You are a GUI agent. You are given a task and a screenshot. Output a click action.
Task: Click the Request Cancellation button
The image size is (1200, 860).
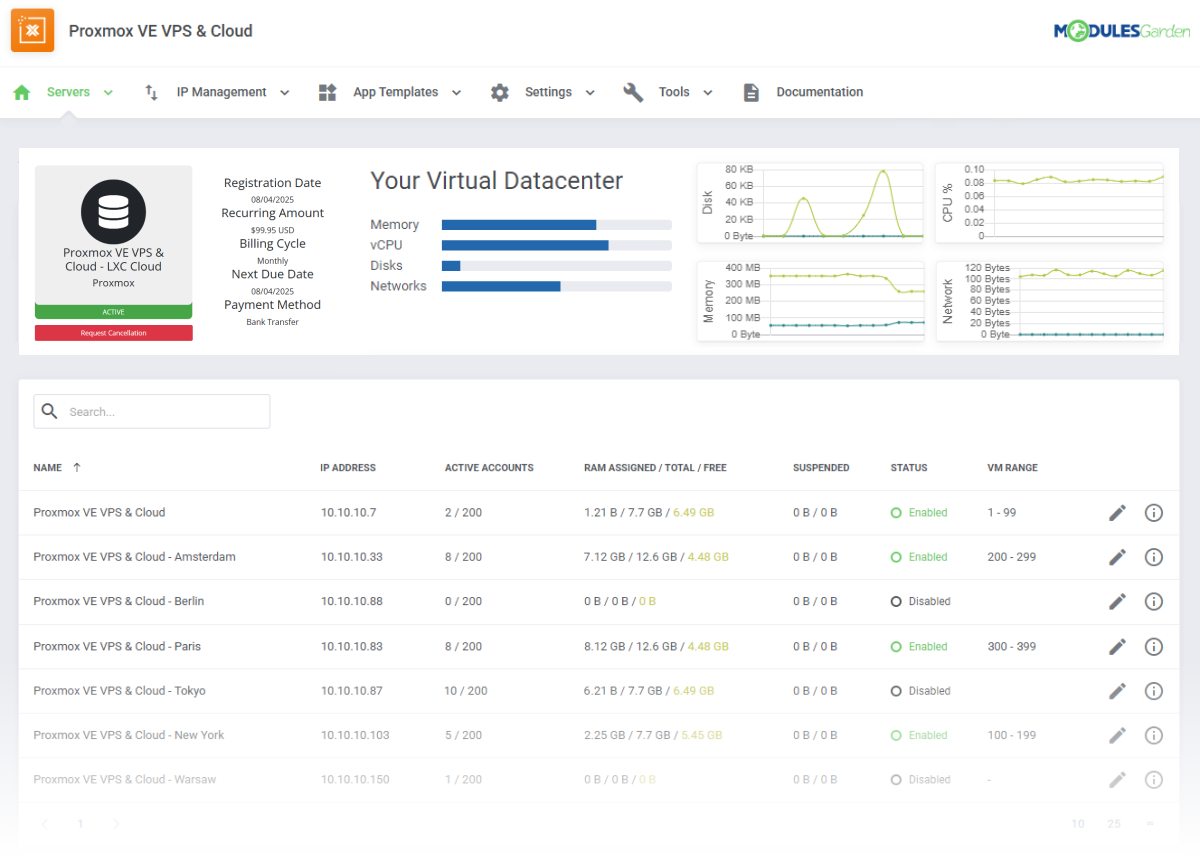click(114, 333)
